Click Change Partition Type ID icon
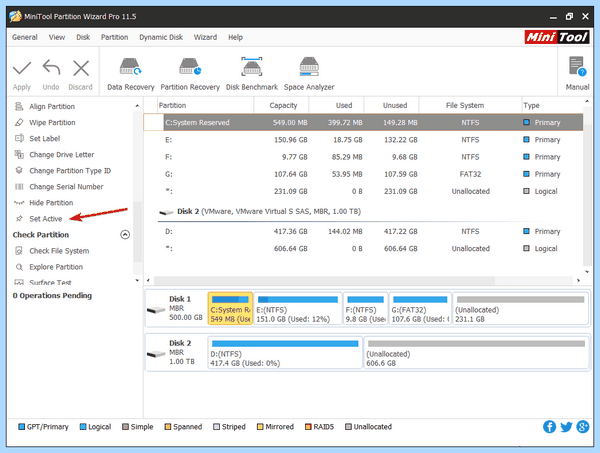Screen dimensions: 600x453 coord(19,170)
